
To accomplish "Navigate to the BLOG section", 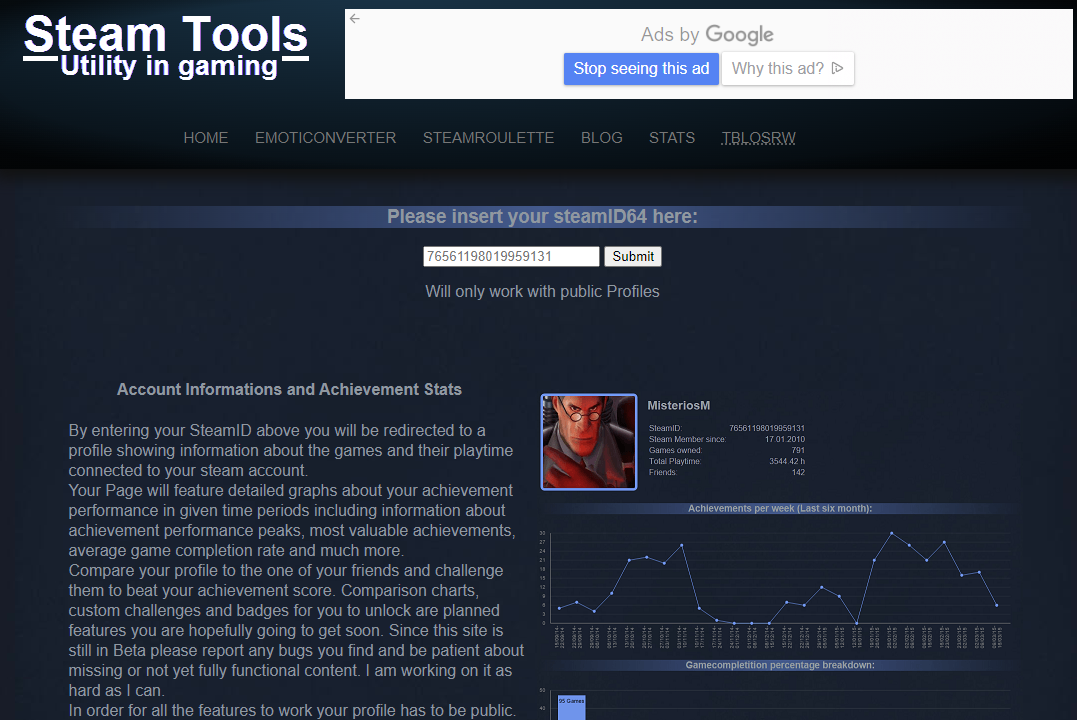I will (601, 138).
